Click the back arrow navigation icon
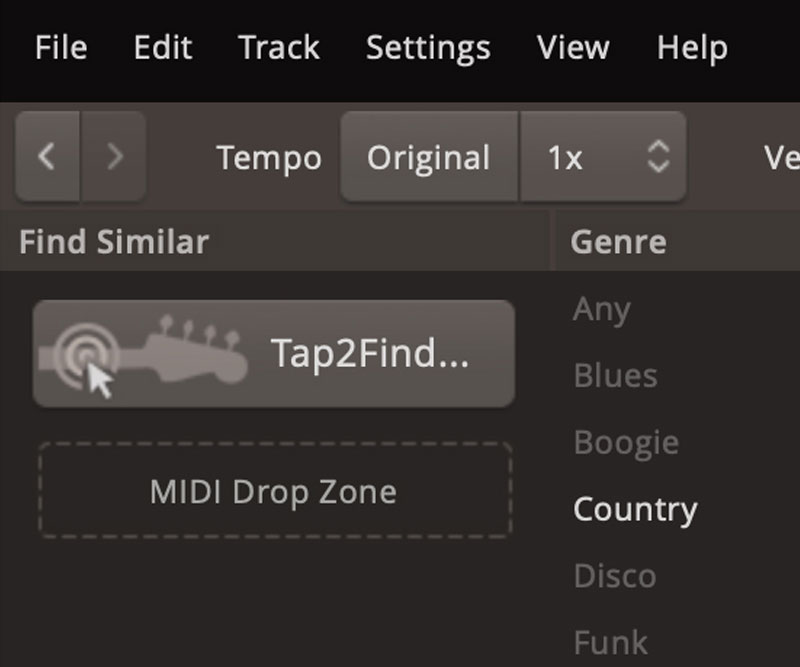 pyautogui.click(x=46, y=156)
